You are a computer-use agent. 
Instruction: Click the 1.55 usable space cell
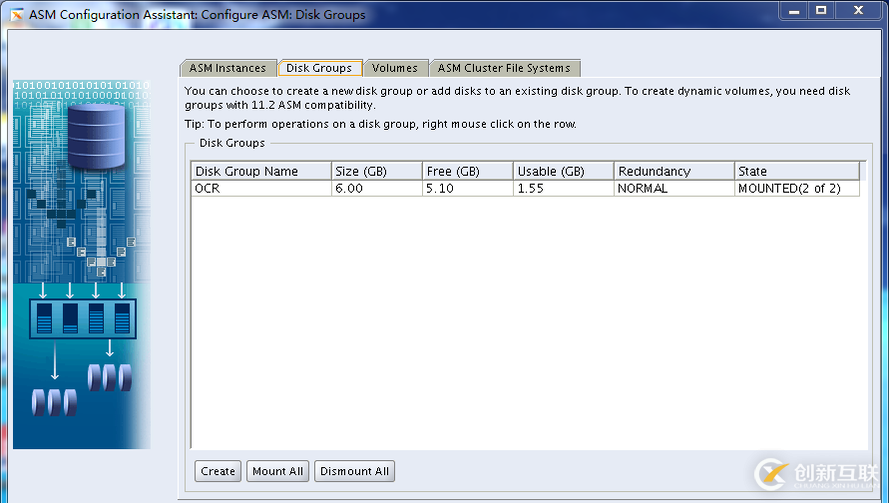[x=564, y=188]
